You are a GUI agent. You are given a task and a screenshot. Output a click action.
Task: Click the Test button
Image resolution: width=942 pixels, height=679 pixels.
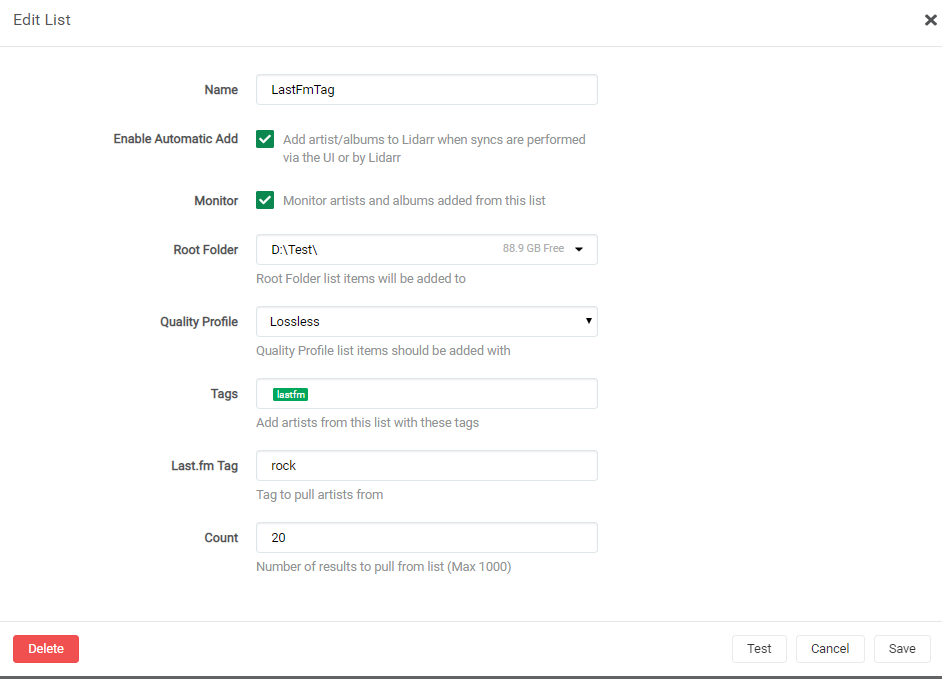[x=759, y=649]
